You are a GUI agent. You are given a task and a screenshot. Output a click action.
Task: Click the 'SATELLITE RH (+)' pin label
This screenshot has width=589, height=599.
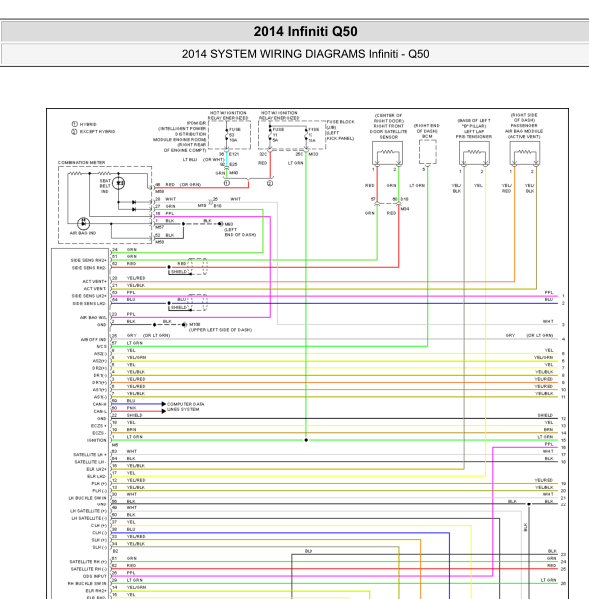click(x=88, y=562)
